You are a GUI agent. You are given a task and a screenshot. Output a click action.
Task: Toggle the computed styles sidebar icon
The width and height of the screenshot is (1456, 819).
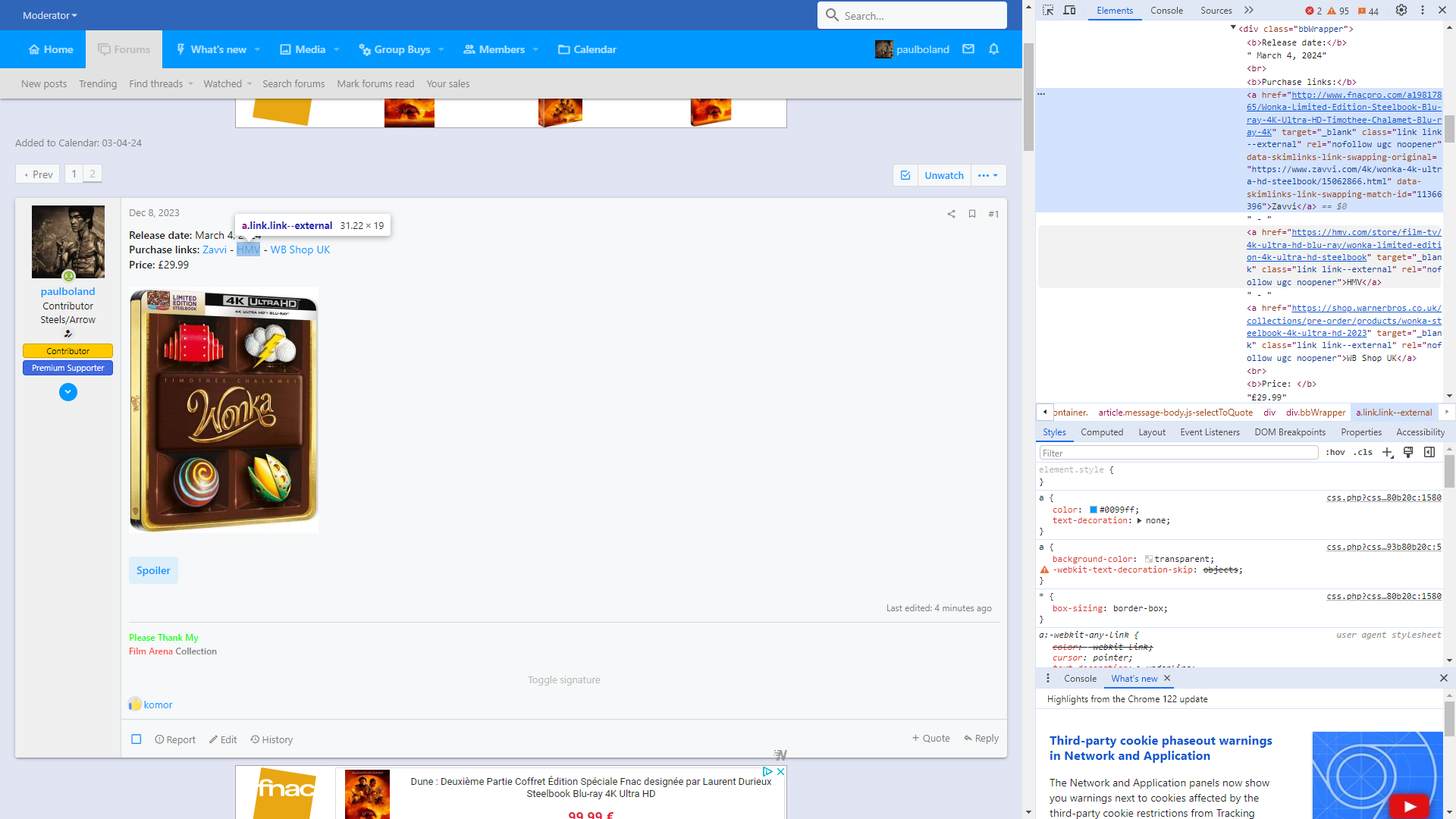pos(1429,453)
